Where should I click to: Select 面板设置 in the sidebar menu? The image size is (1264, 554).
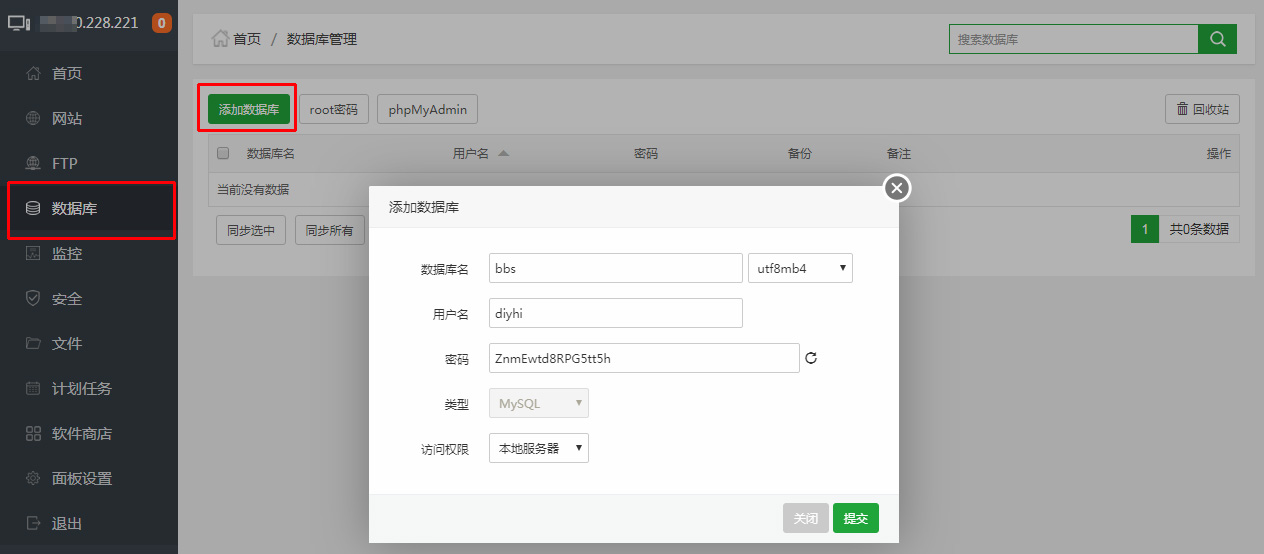pos(81,478)
